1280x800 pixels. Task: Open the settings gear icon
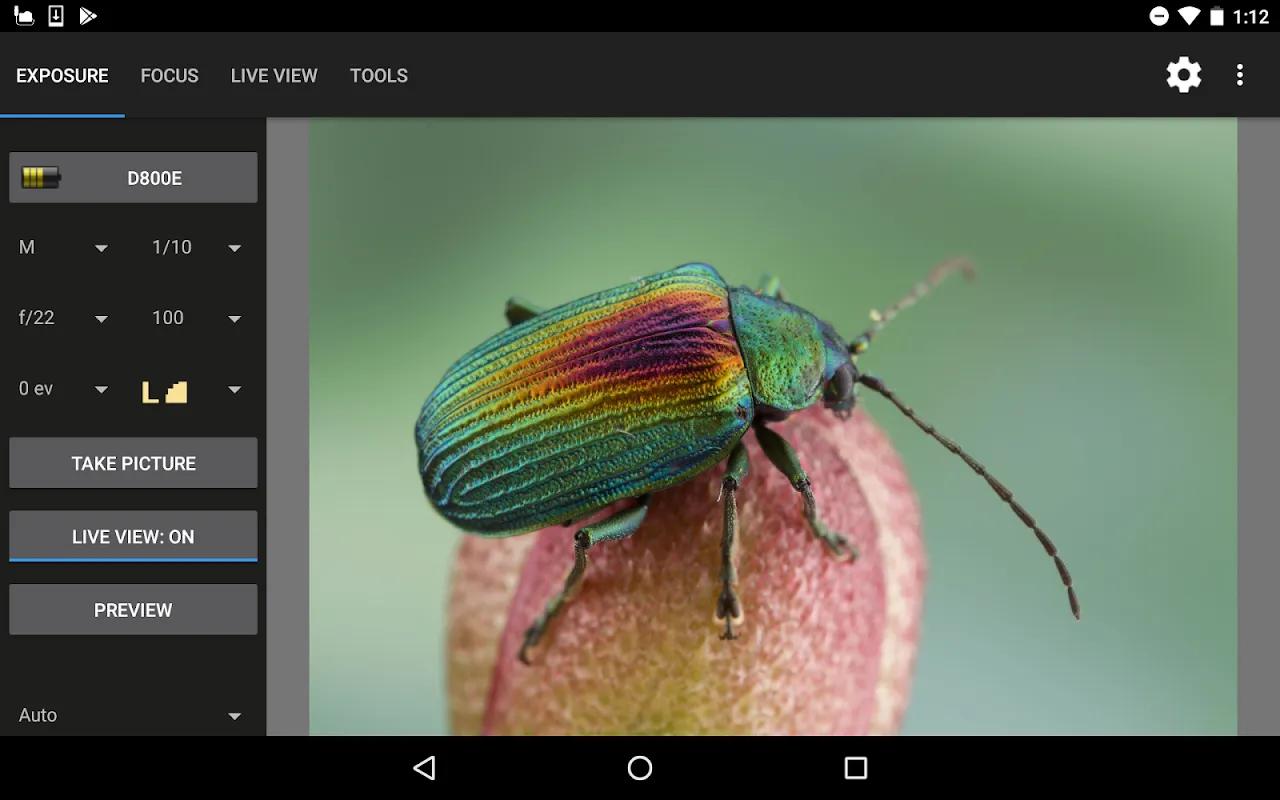pyautogui.click(x=1184, y=75)
